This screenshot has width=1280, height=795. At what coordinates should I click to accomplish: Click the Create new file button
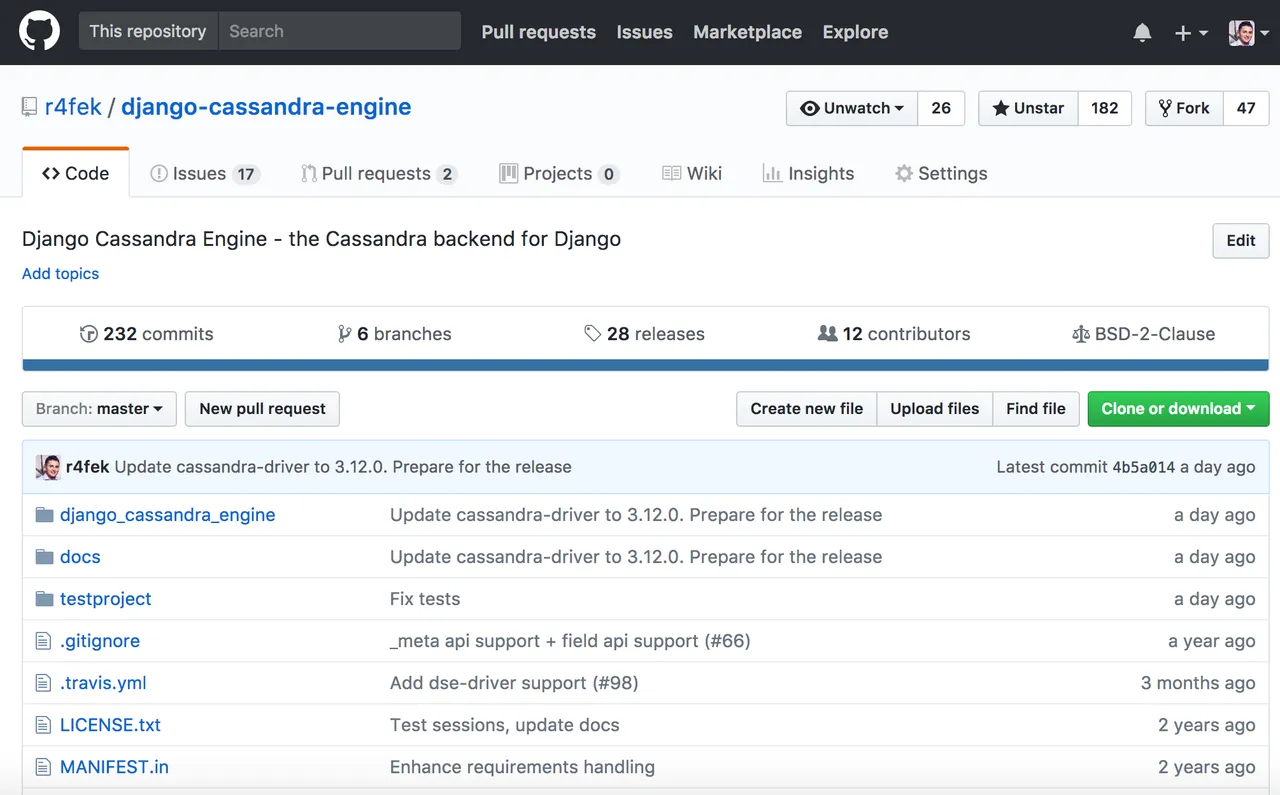point(807,409)
